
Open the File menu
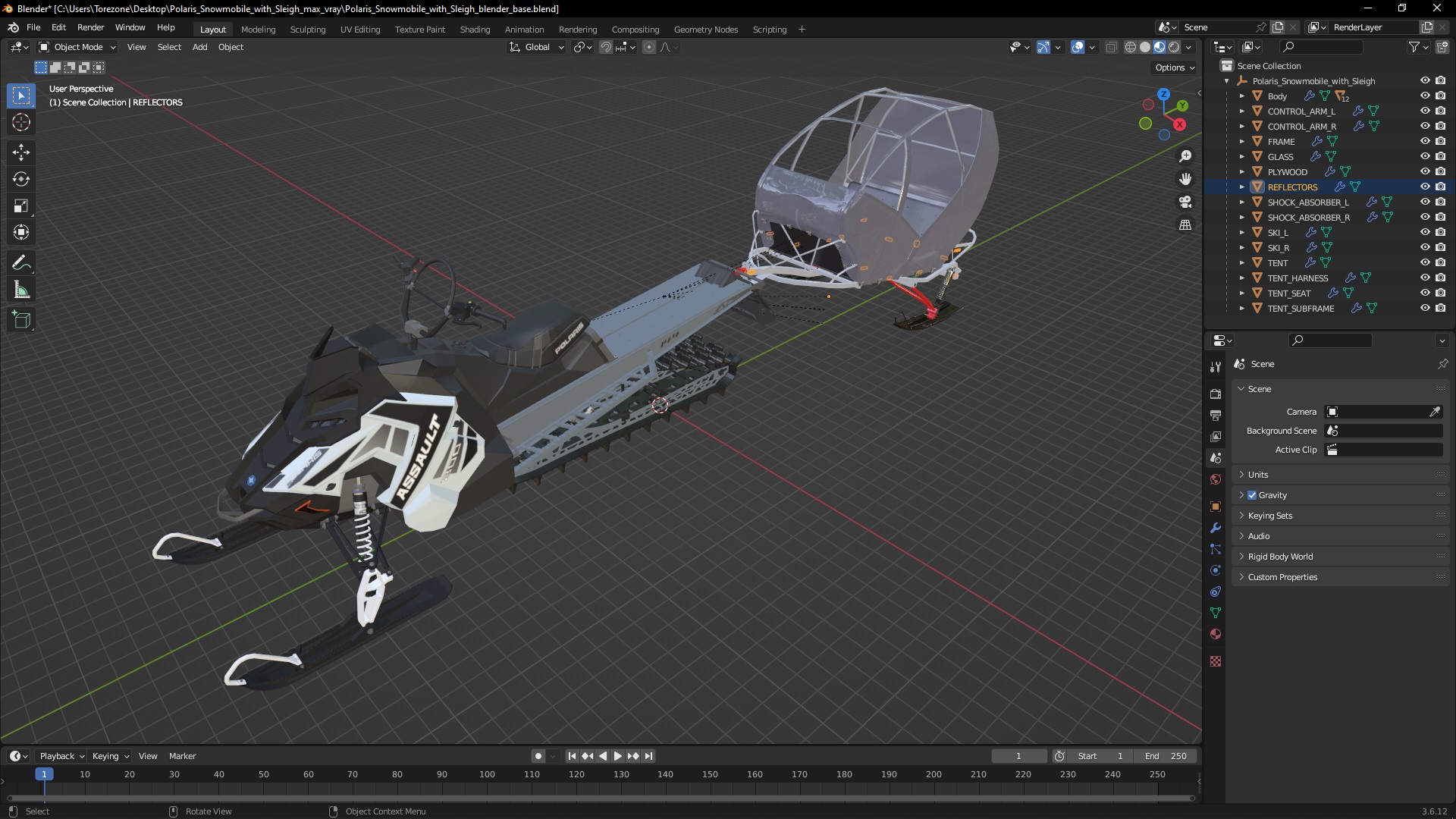pos(33,27)
